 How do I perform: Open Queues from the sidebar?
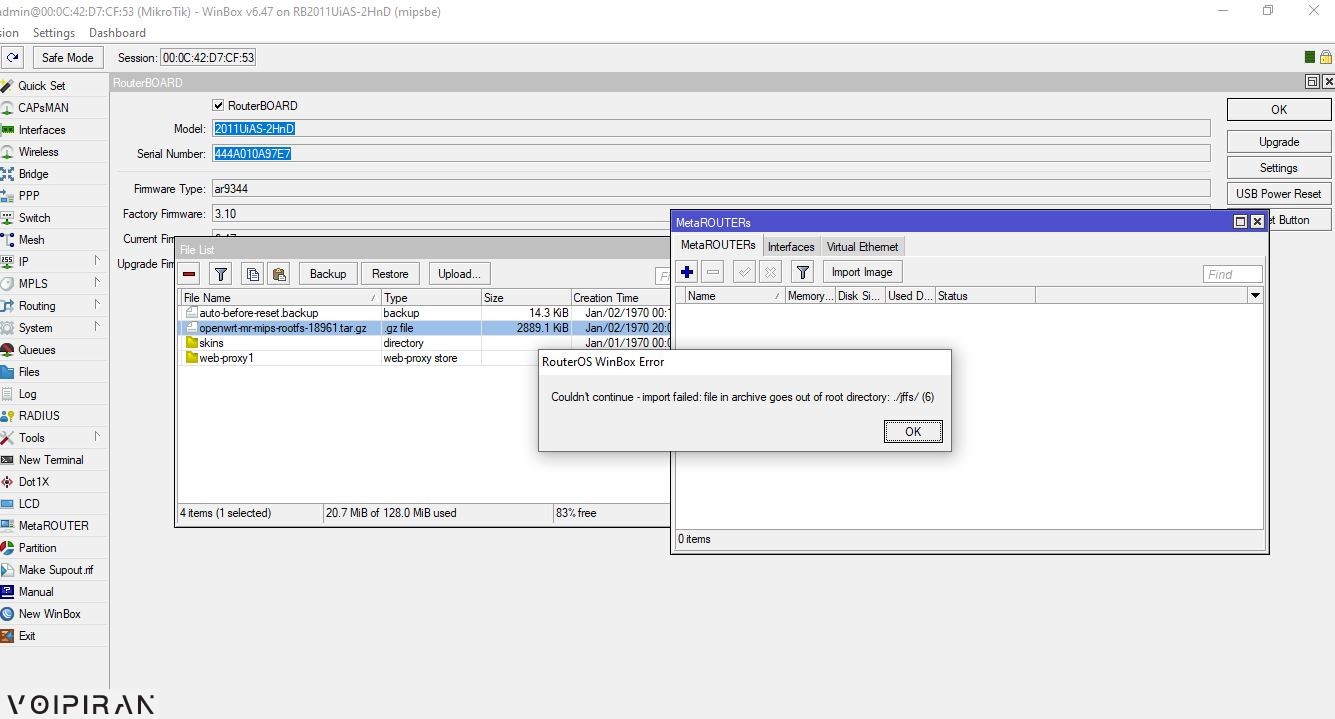(x=37, y=350)
